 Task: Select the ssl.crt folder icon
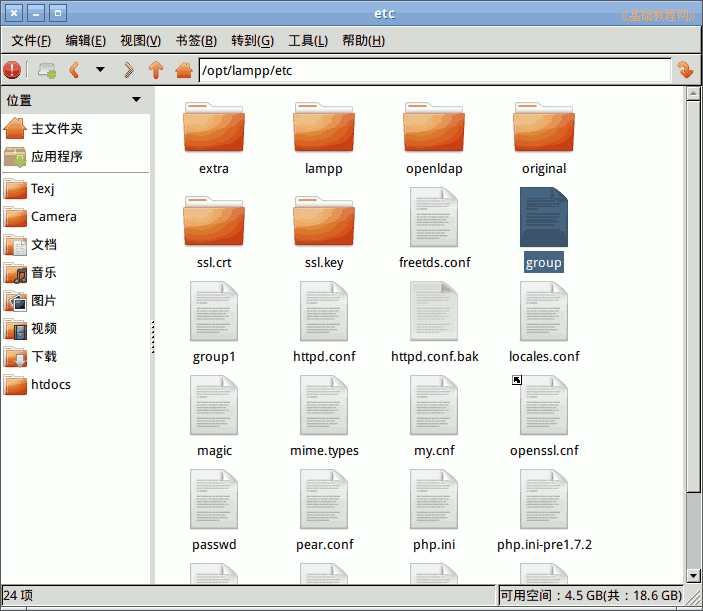(x=214, y=221)
